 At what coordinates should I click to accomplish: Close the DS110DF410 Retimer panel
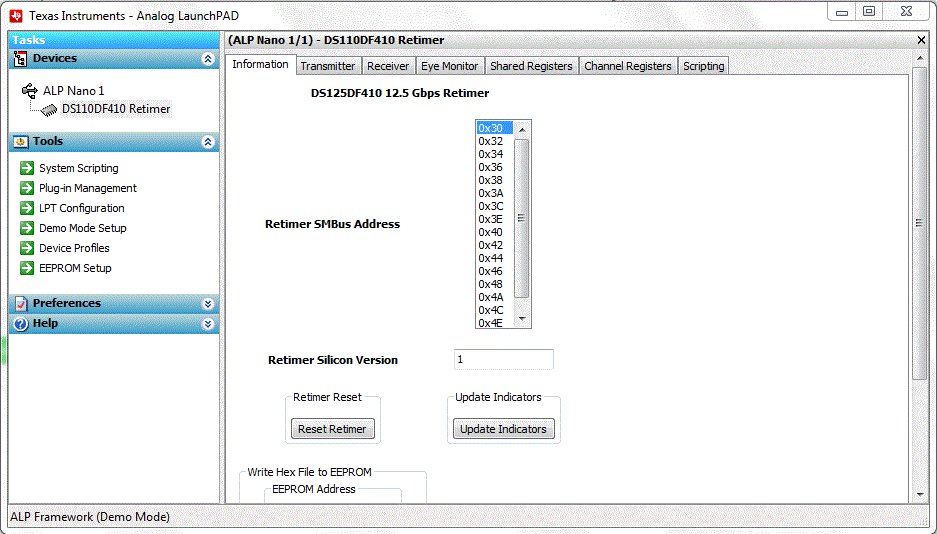(921, 40)
